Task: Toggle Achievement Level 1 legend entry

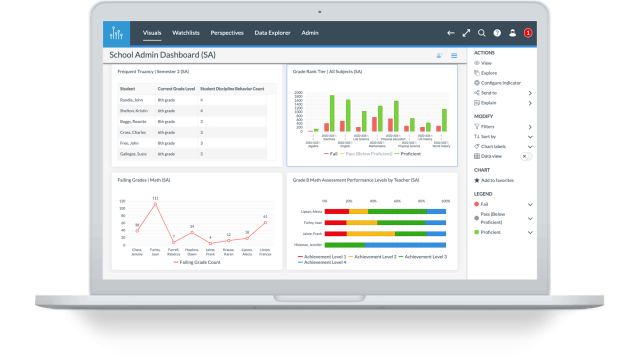Action: 322,257
